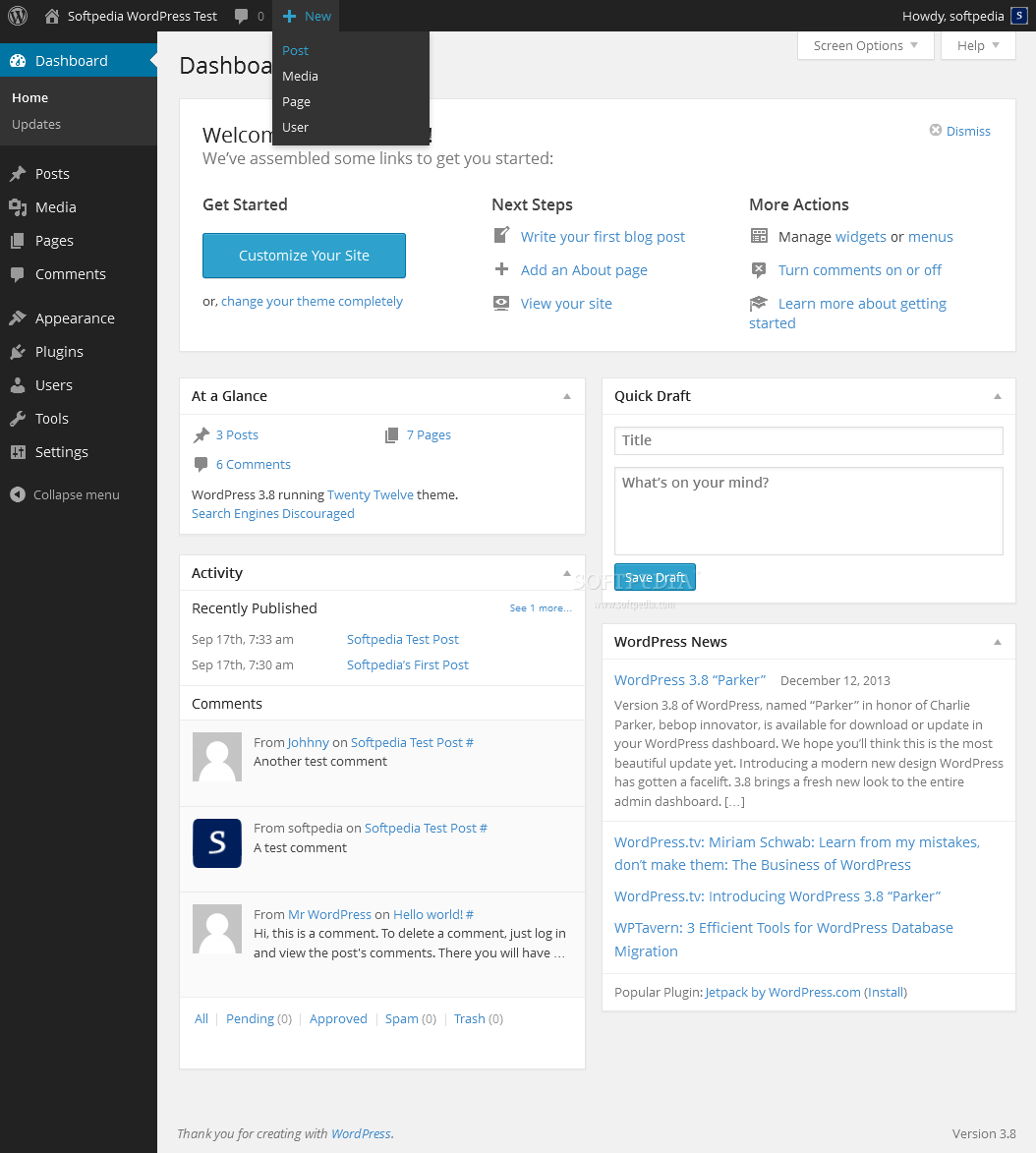The width and height of the screenshot is (1036, 1153).
Task: Click the edit icon beside first blog post
Action: tap(501, 235)
